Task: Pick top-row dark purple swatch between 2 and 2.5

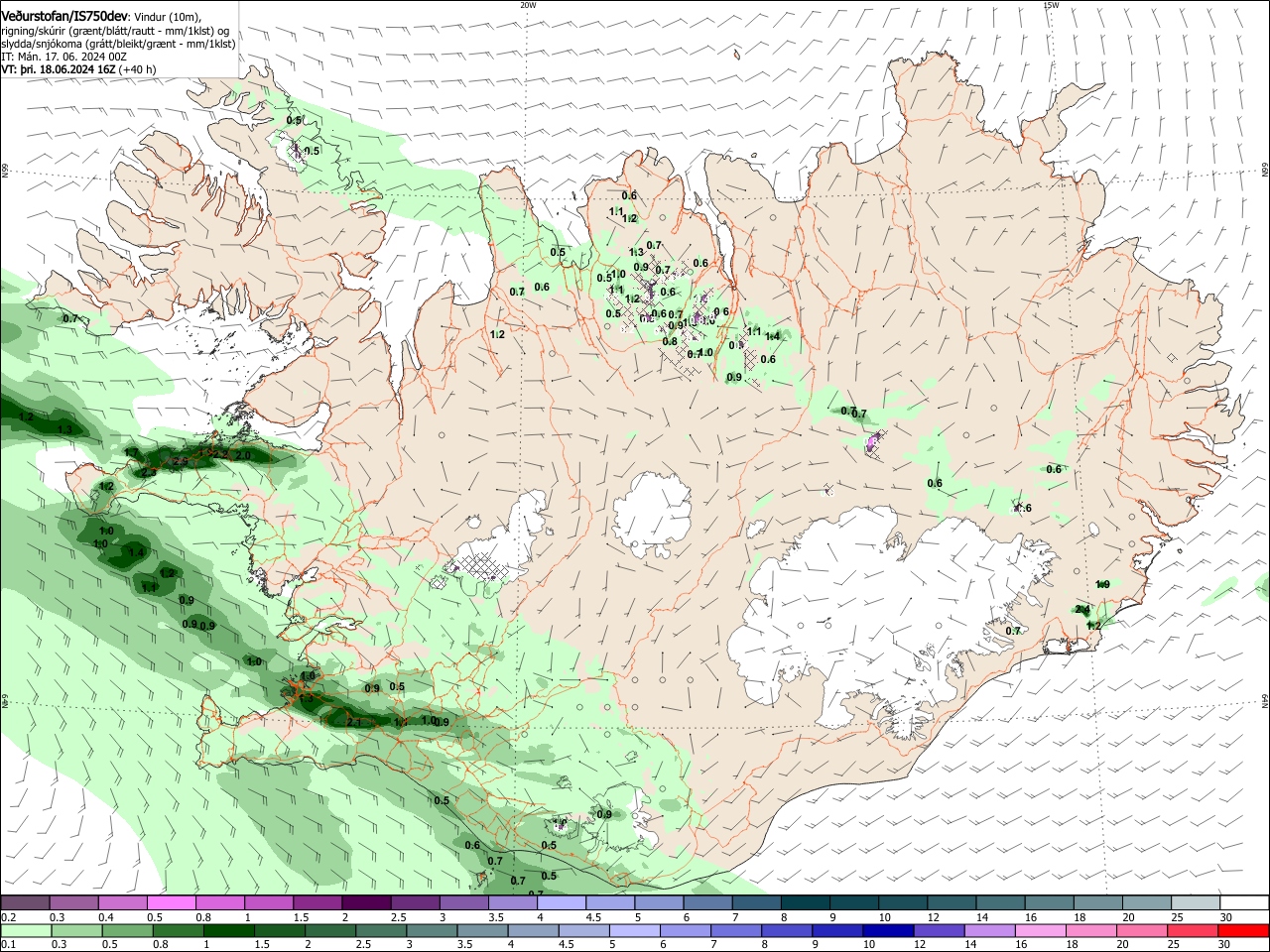Action: point(366,902)
